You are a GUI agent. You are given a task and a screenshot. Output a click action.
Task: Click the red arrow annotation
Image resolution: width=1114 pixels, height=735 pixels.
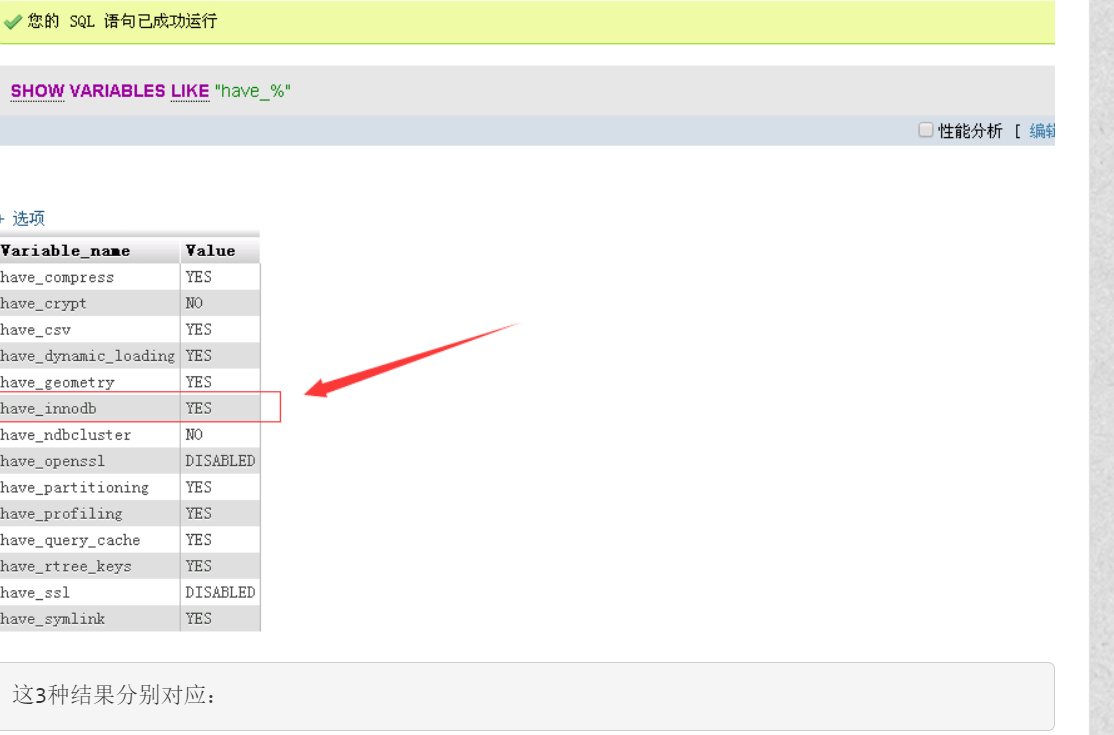[x=410, y=360]
